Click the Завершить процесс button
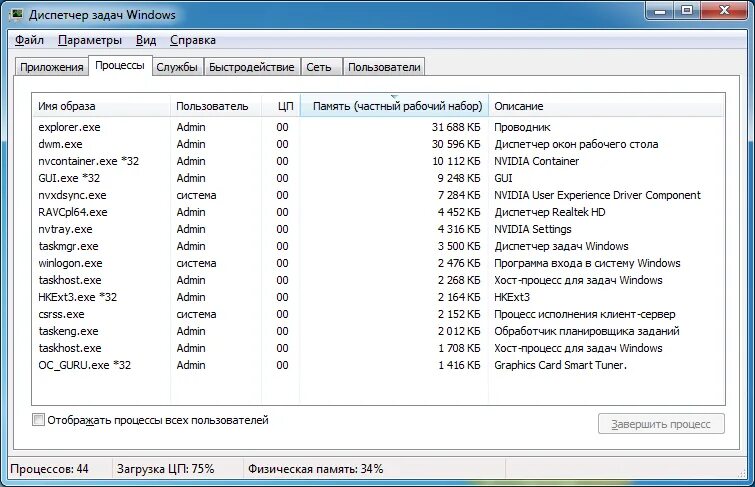The image size is (755, 487). pos(661,424)
